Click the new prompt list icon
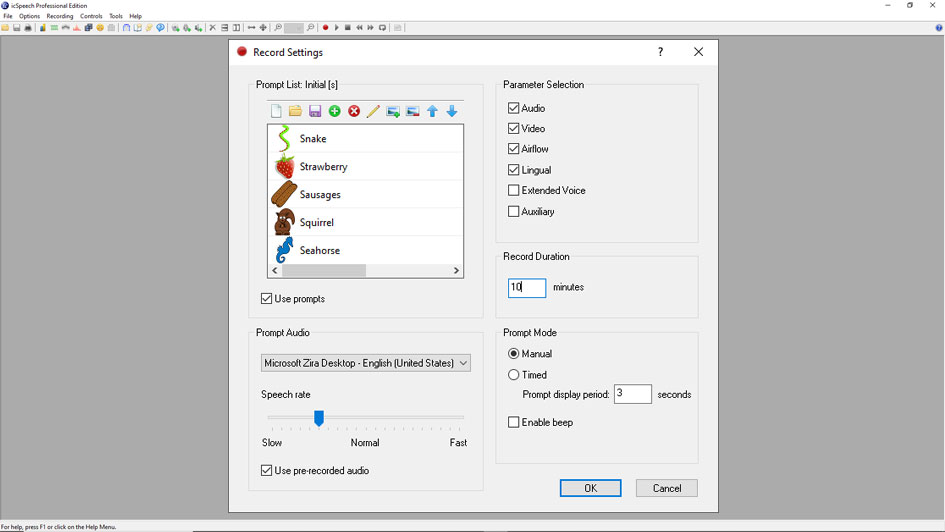The width and height of the screenshot is (945, 532). (x=276, y=111)
